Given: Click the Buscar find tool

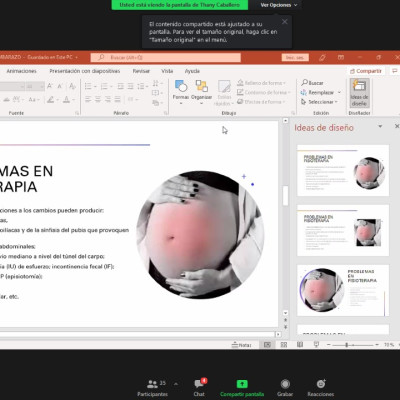Looking at the screenshot, I should (312, 83).
